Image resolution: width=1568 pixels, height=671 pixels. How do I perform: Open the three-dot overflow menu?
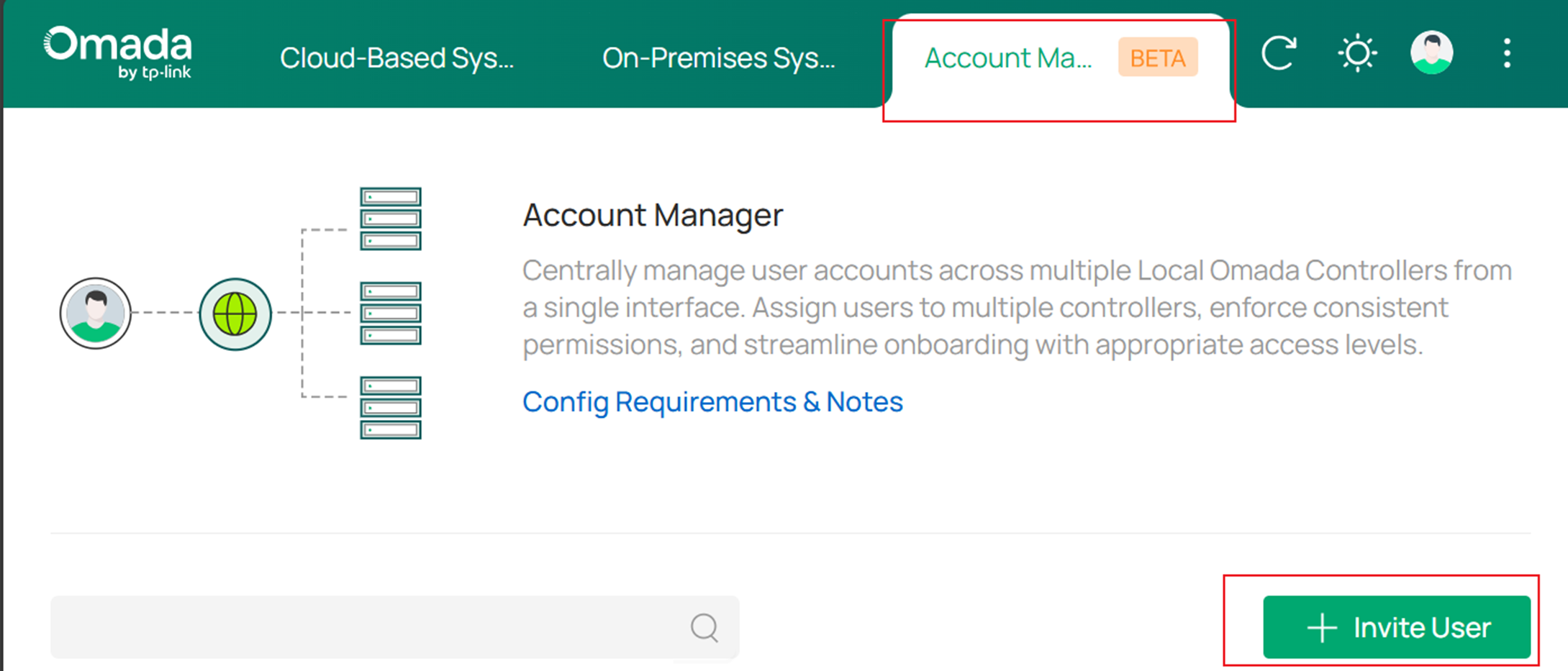click(1508, 52)
